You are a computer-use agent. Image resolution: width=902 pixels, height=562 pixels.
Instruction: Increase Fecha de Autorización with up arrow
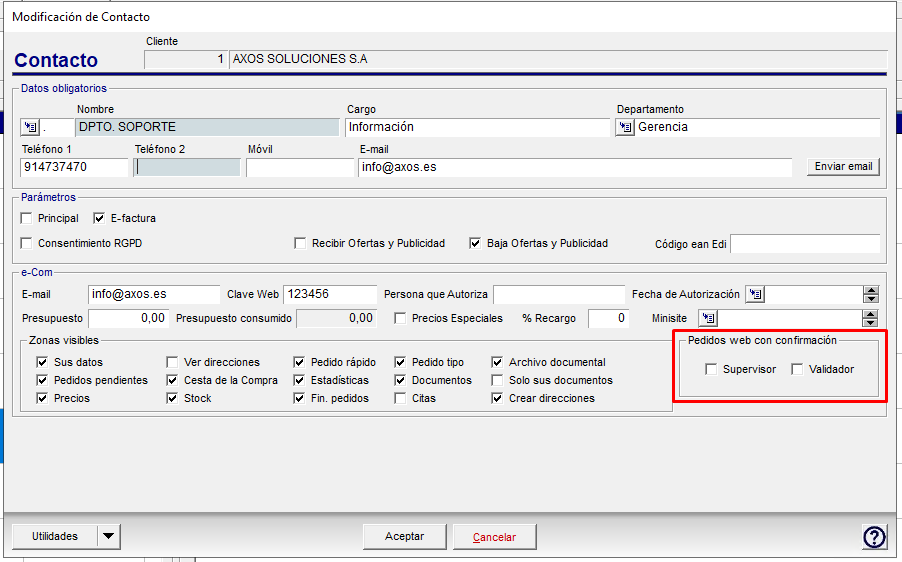(x=871, y=290)
